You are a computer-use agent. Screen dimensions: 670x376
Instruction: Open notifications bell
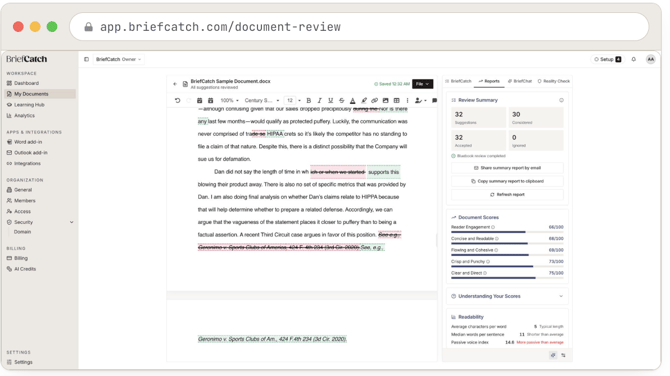[634, 59]
